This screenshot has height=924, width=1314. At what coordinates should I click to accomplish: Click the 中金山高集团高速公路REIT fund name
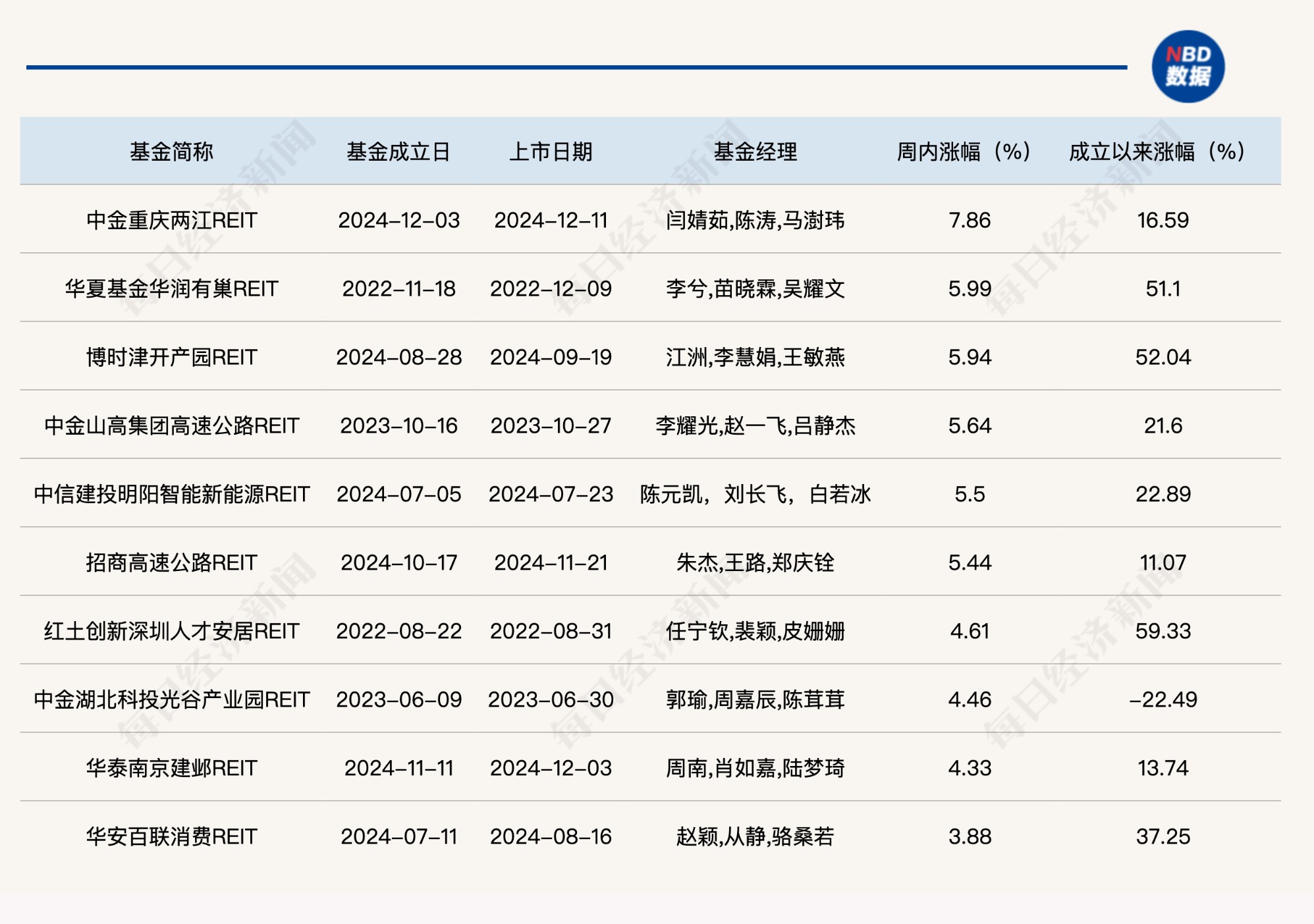click(171, 426)
